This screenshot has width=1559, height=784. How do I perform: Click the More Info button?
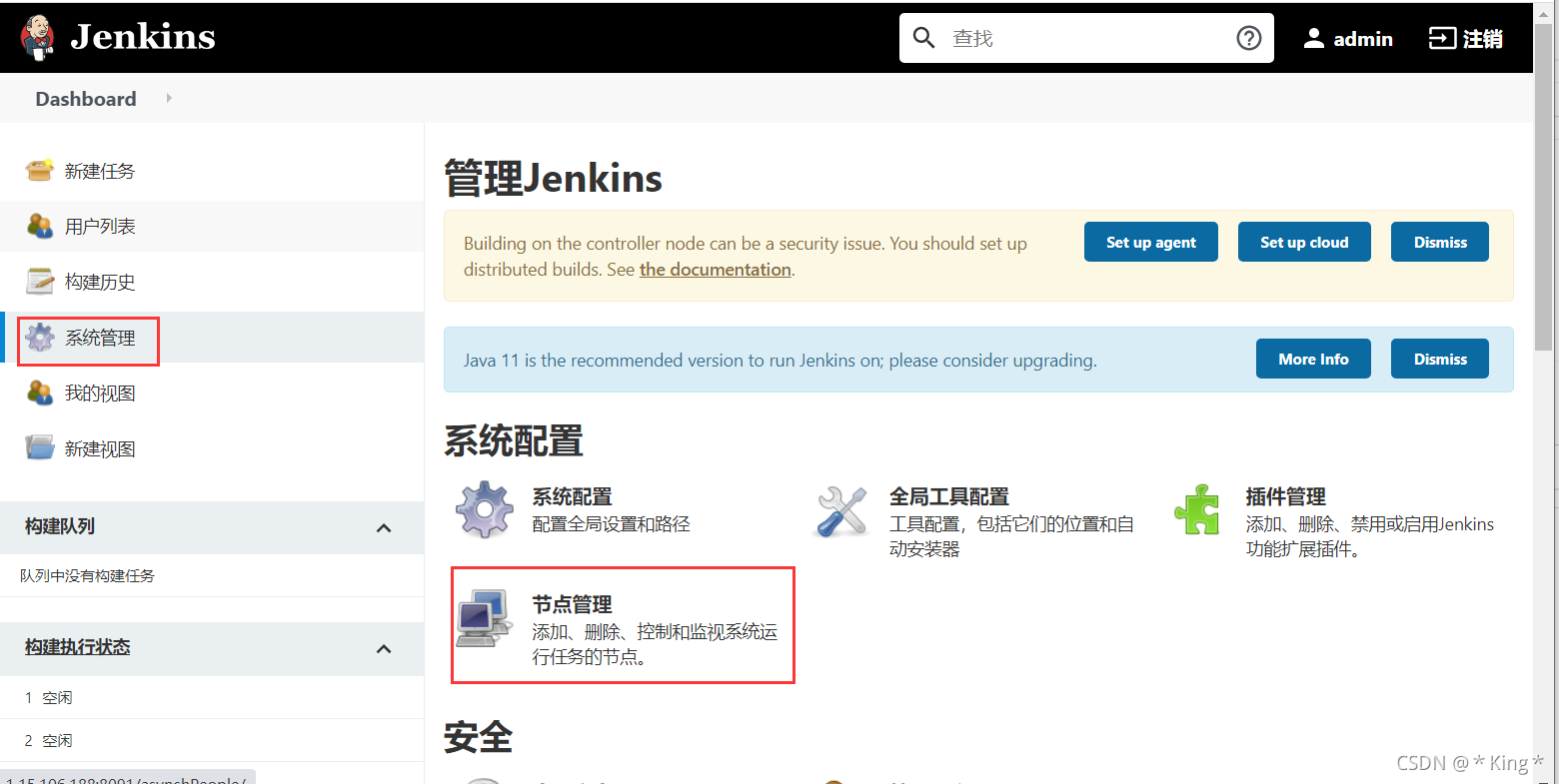pos(1313,359)
